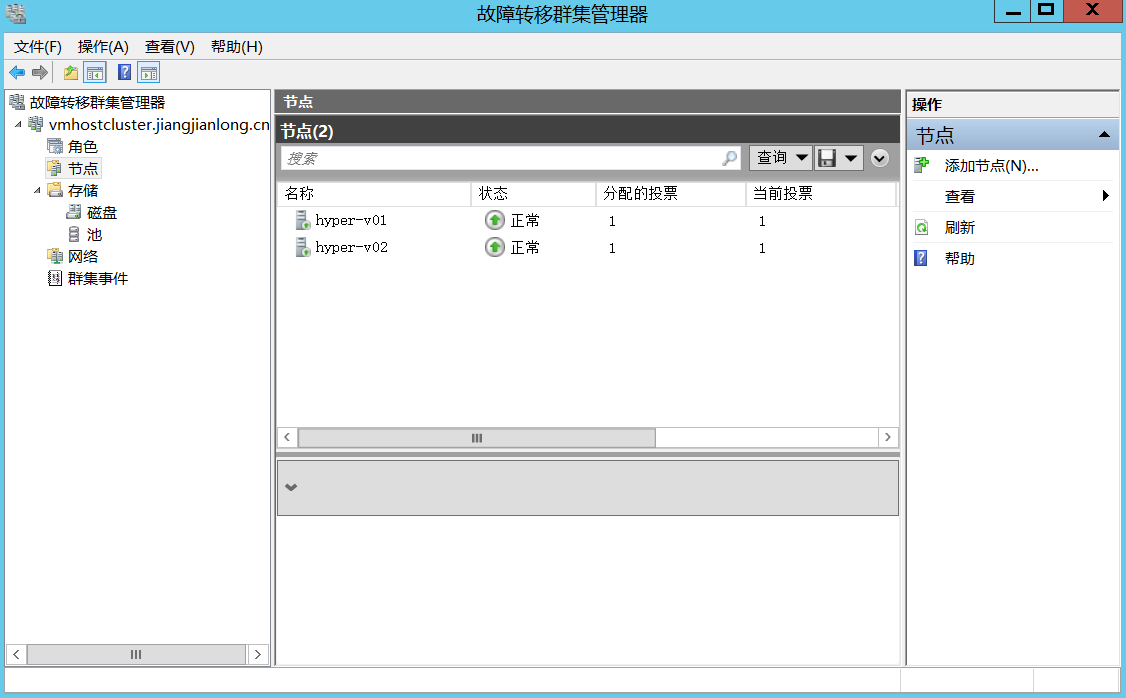Click the 故障转移群集管理器 root icon in tree
Screen dimensions: 1126x698
pos(17,102)
